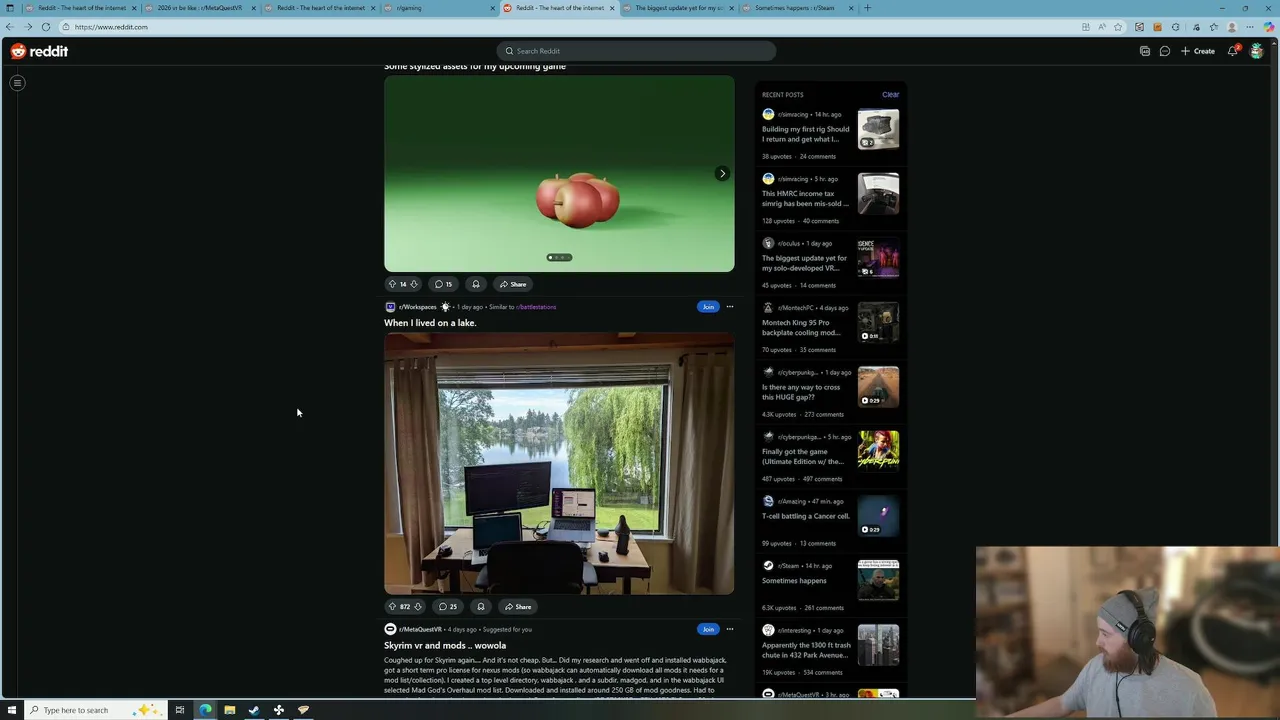Image resolution: width=1280 pixels, height=720 pixels.
Task: Open the user avatar menu
Action: pos(1257,51)
